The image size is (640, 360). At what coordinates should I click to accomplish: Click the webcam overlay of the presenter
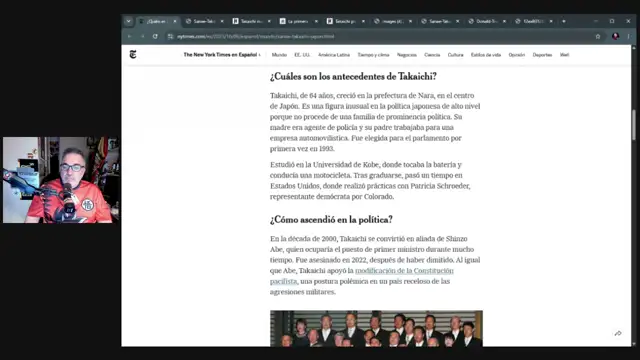click(x=61, y=180)
